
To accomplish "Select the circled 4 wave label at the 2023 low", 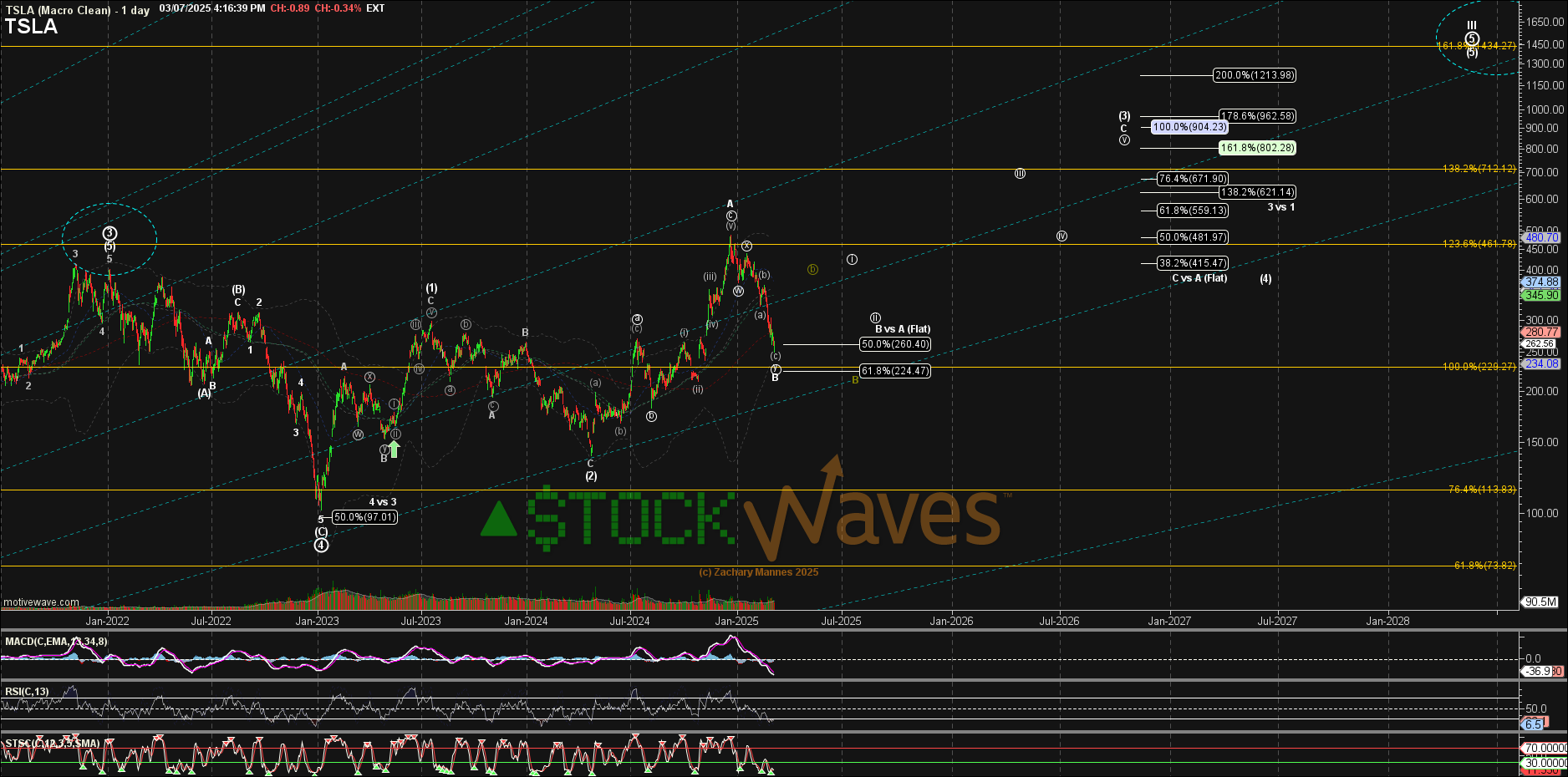I will pos(321,546).
